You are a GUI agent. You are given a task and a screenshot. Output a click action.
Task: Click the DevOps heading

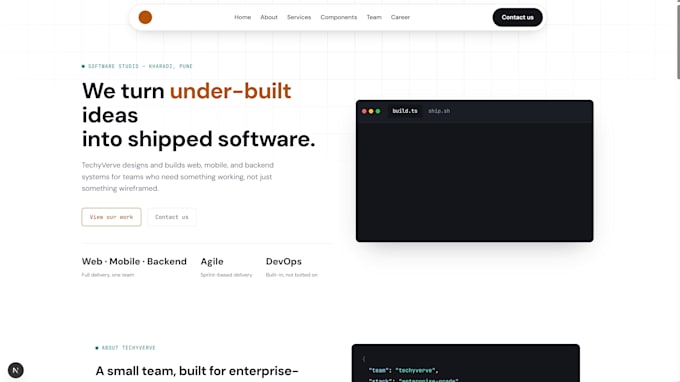[x=284, y=261]
